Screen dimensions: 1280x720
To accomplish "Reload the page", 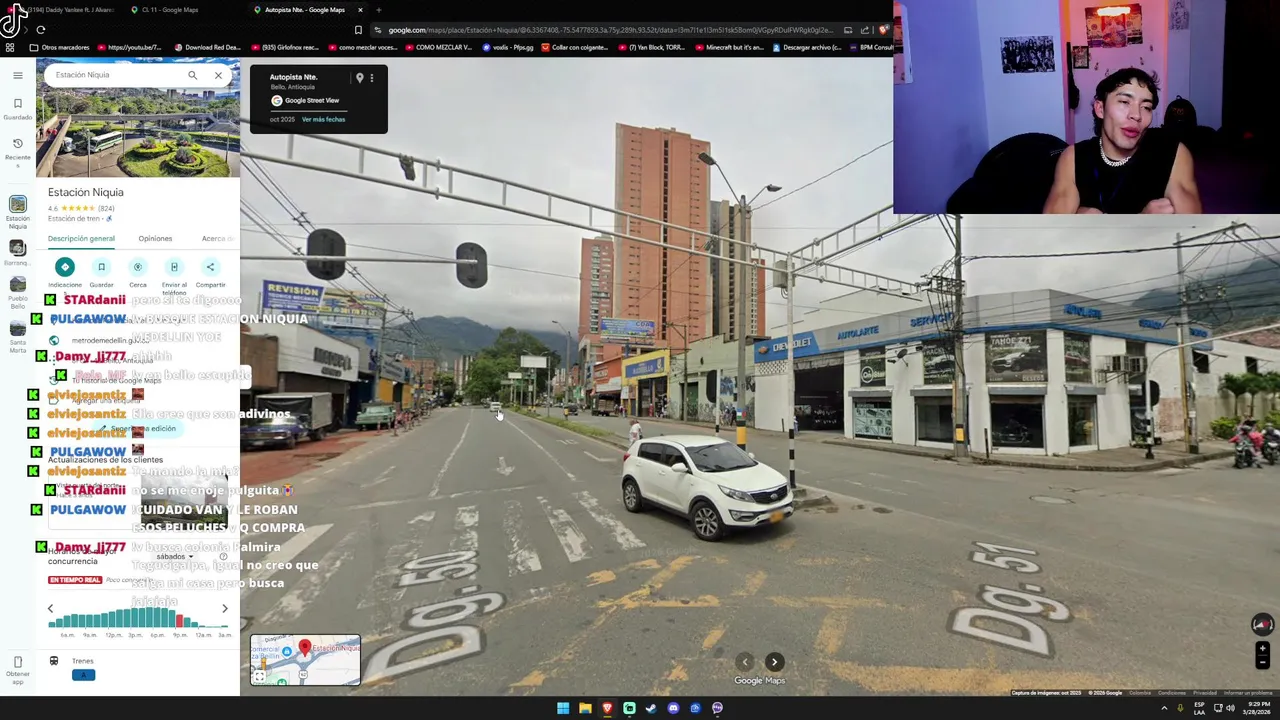I will point(40,30).
